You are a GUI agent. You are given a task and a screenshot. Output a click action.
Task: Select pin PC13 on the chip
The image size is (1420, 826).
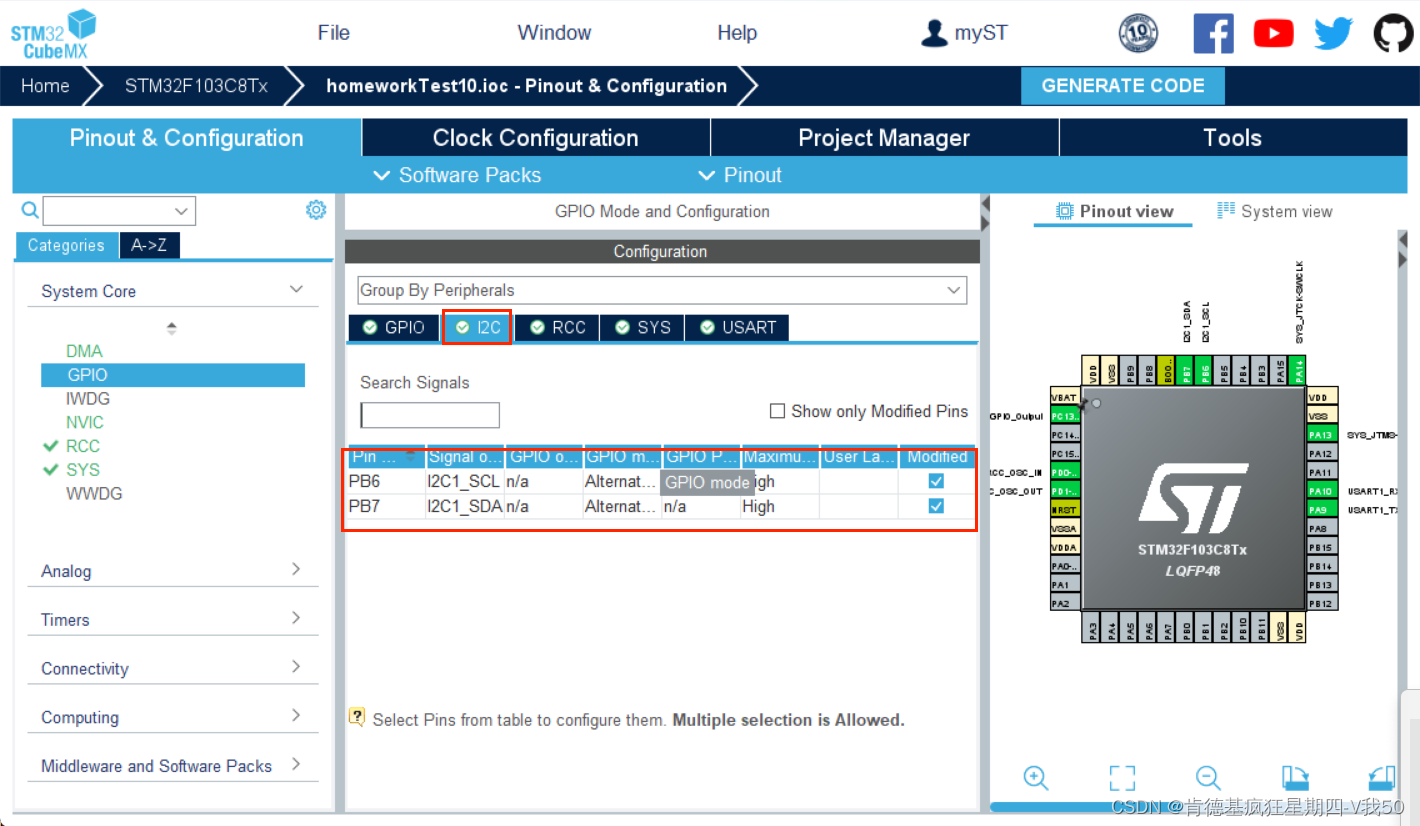point(1065,415)
